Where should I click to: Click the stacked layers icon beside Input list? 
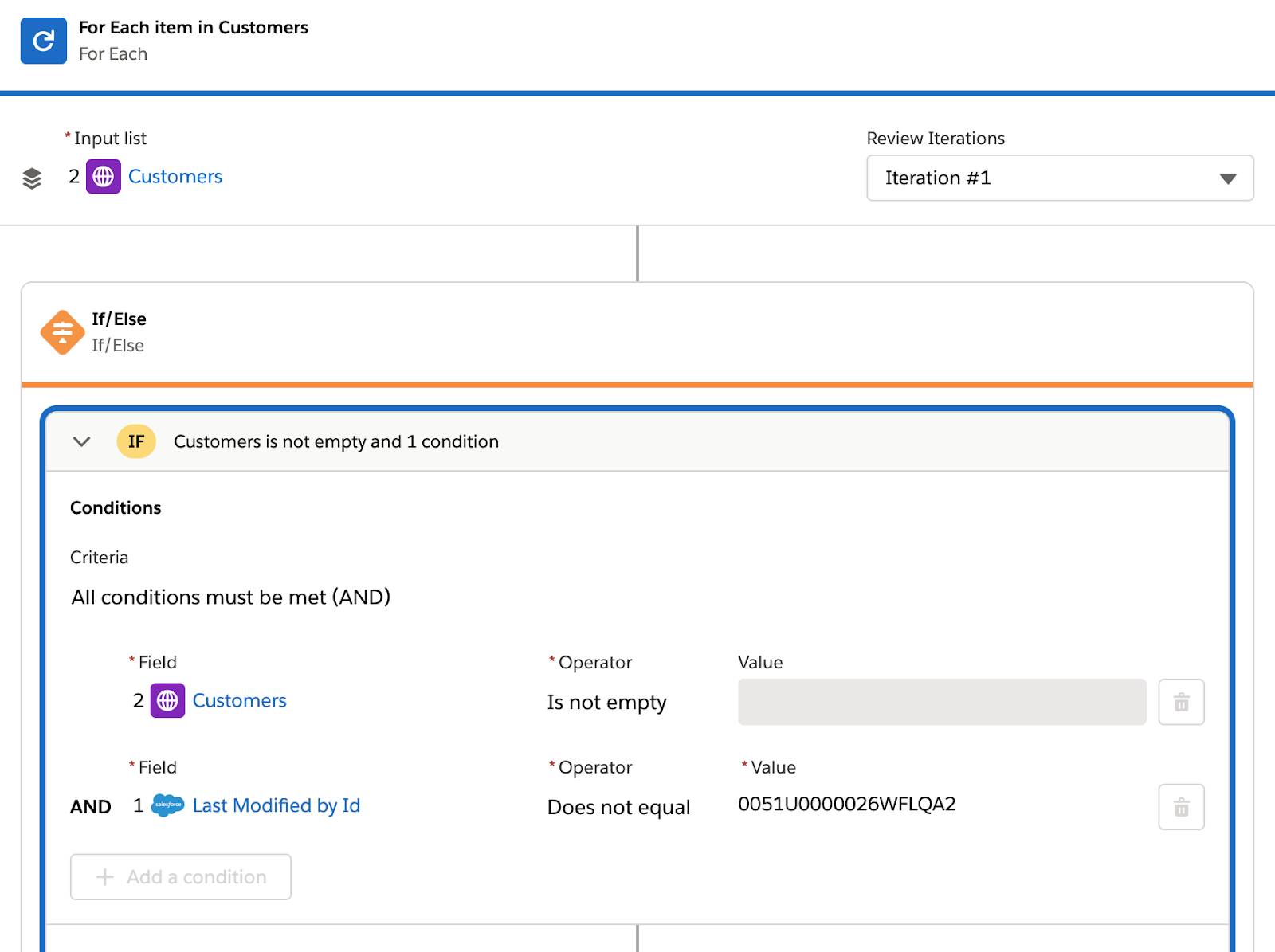[x=32, y=178]
